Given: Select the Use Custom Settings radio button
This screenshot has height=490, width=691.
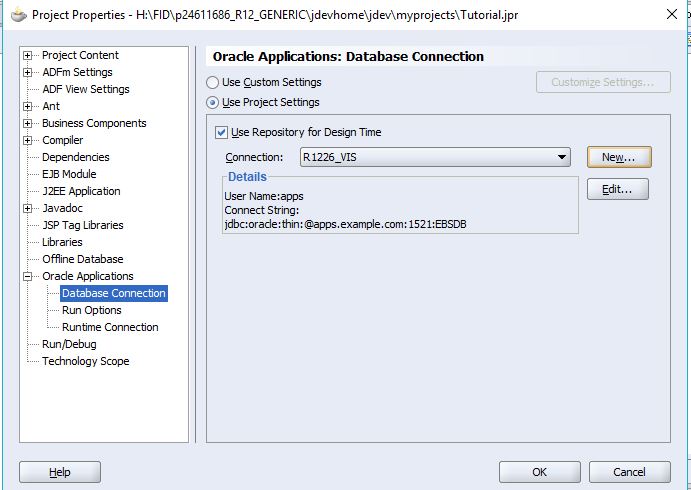Looking at the screenshot, I should pyautogui.click(x=212, y=82).
